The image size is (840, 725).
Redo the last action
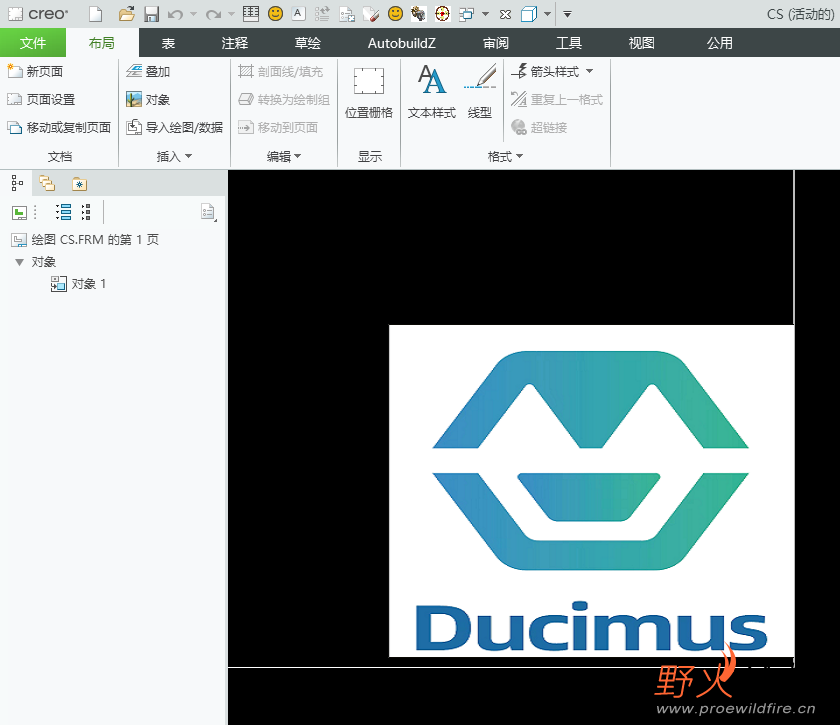pos(213,14)
